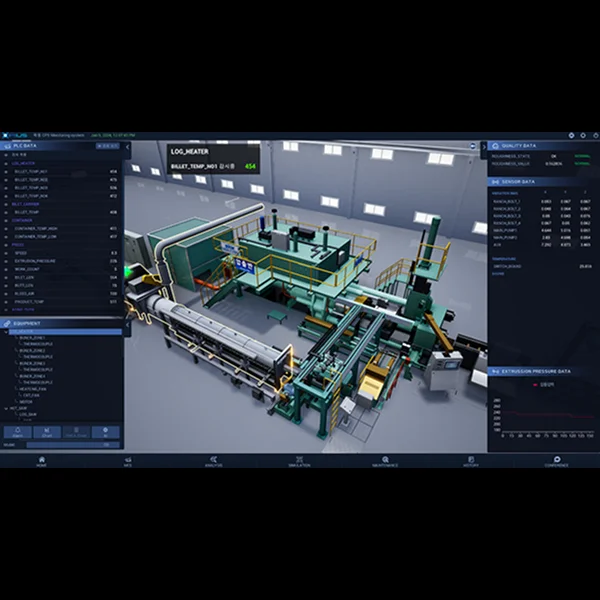
Task: Select LOG_SAW under HOT_SAW in tree
Action: pos(28,414)
